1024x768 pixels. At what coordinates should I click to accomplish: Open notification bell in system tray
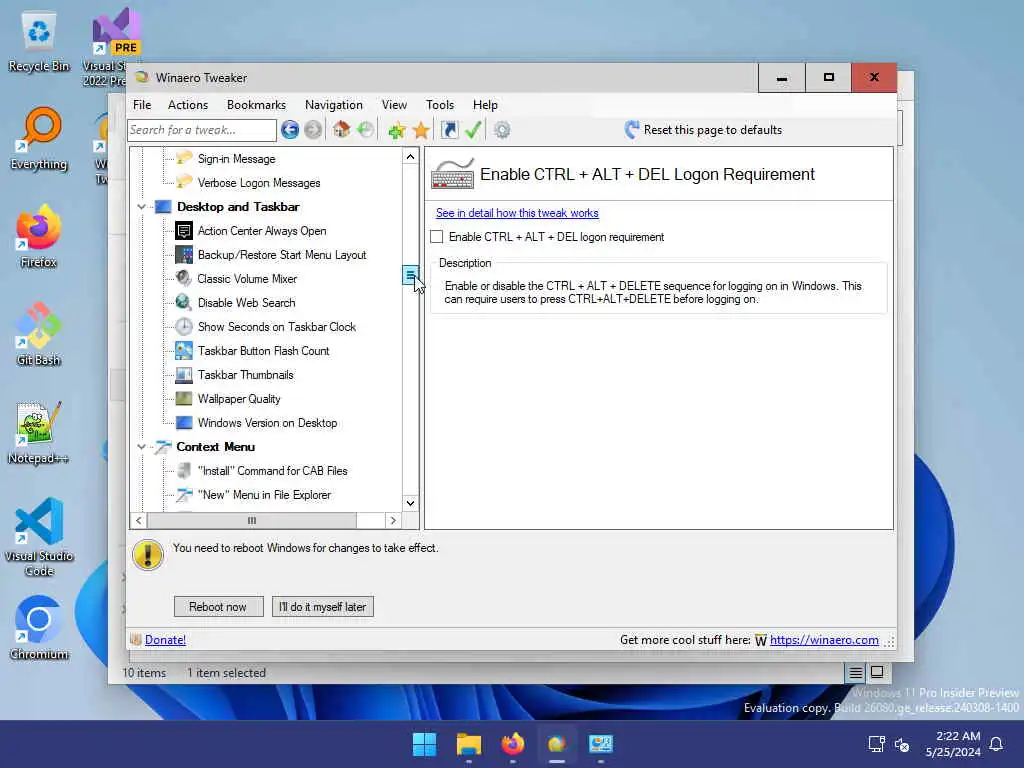(996, 744)
